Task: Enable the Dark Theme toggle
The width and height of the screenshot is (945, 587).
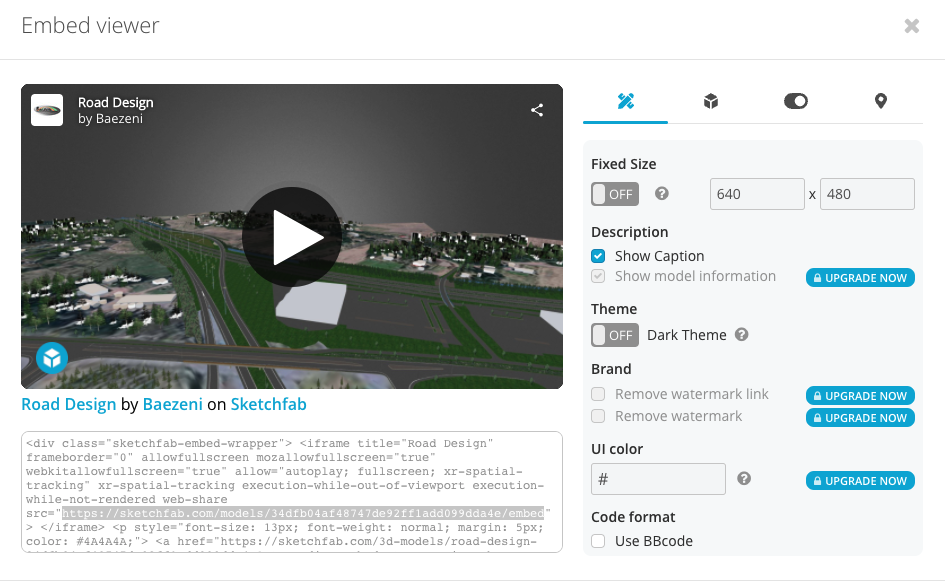Action: (x=614, y=335)
